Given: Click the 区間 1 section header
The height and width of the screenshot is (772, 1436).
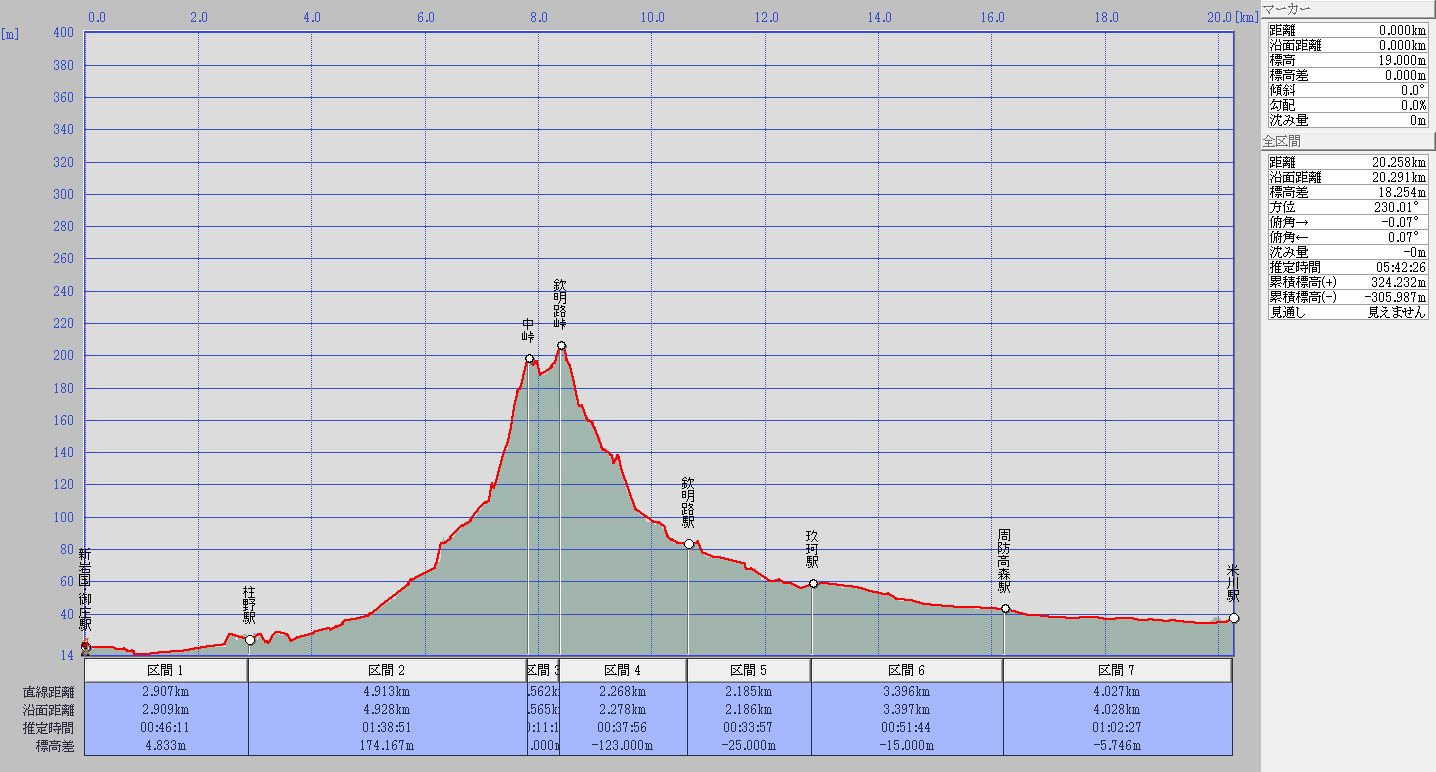Looking at the screenshot, I should coord(166,670).
